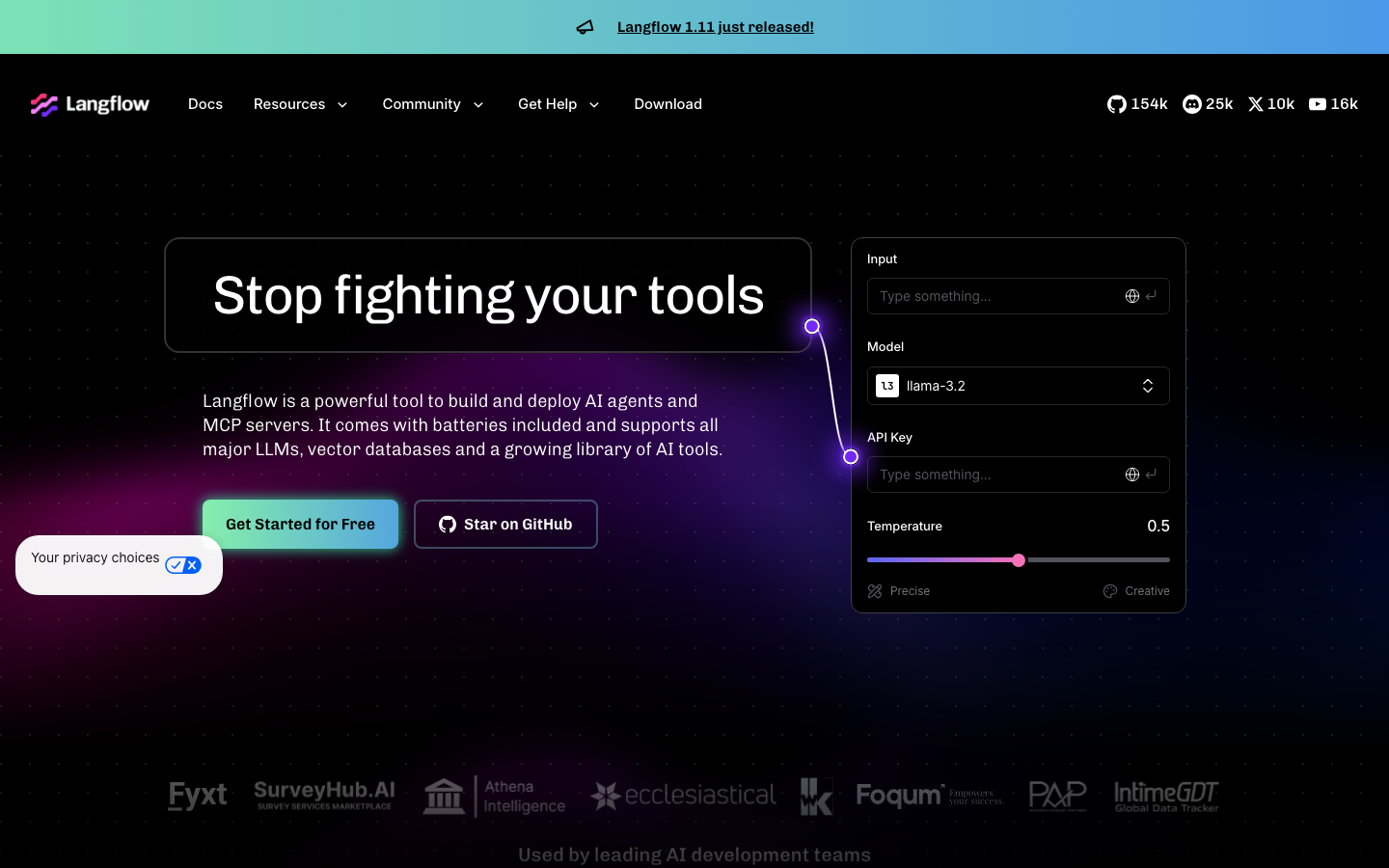Click the Temperature slider handle

tap(1019, 560)
